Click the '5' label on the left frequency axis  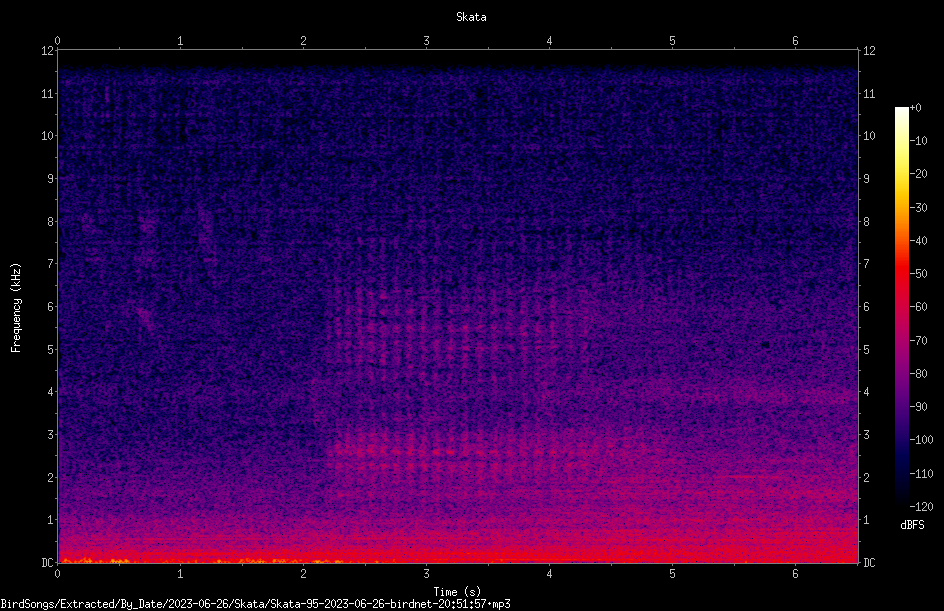coord(51,349)
